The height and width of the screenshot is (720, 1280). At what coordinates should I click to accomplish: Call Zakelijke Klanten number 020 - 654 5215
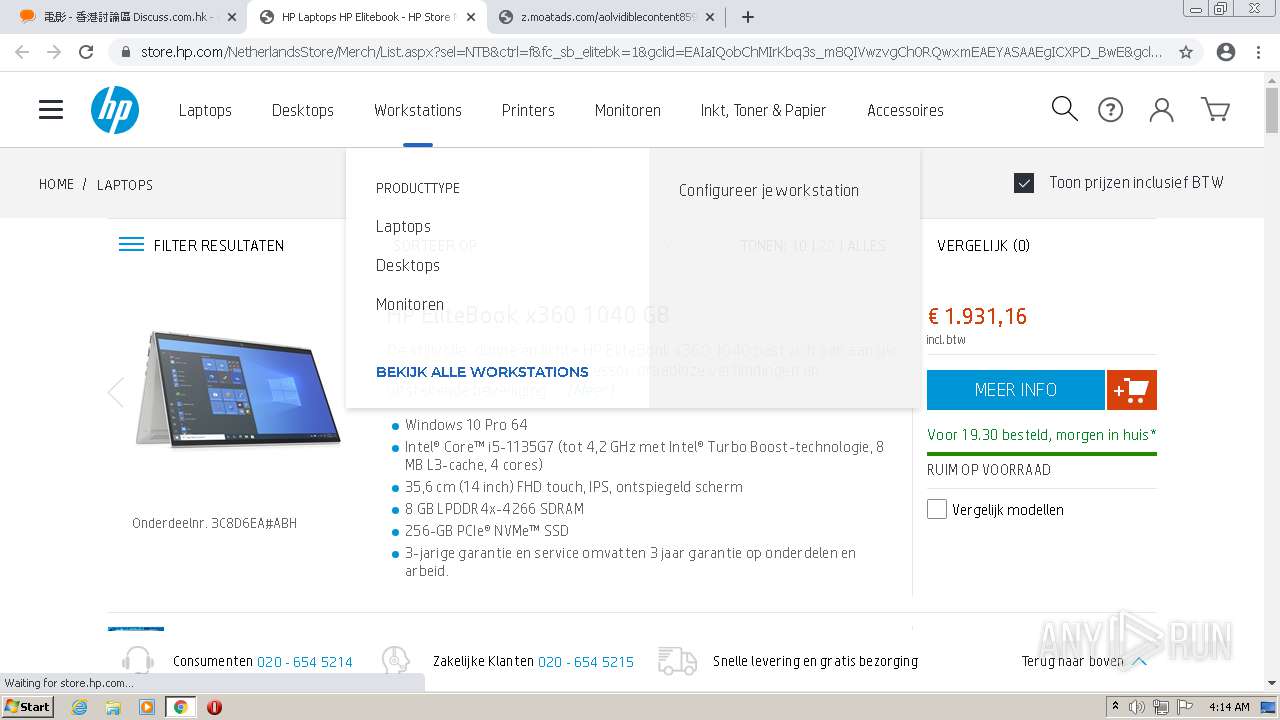[586, 661]
